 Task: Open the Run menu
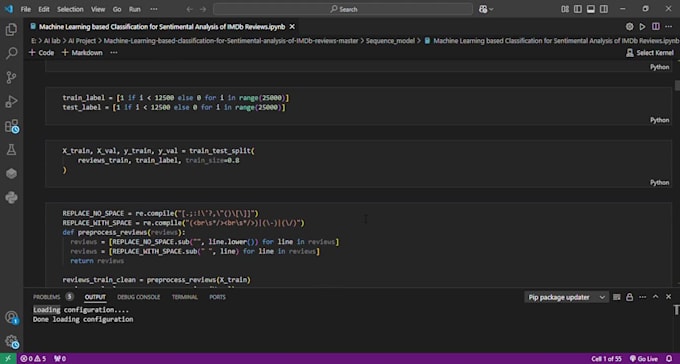click(x=135, y=9)
